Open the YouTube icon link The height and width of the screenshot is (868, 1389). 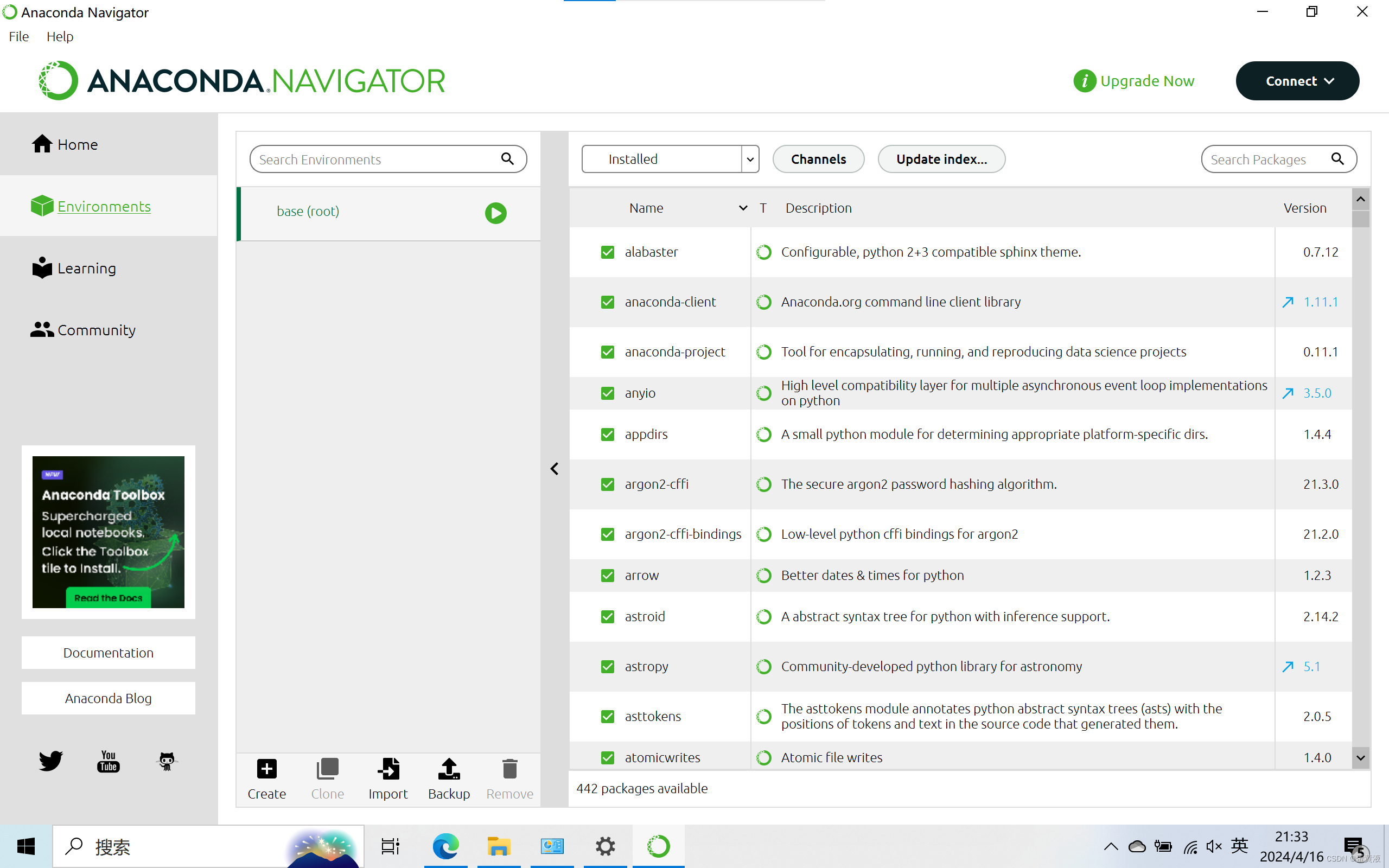(x=109, y=761)
